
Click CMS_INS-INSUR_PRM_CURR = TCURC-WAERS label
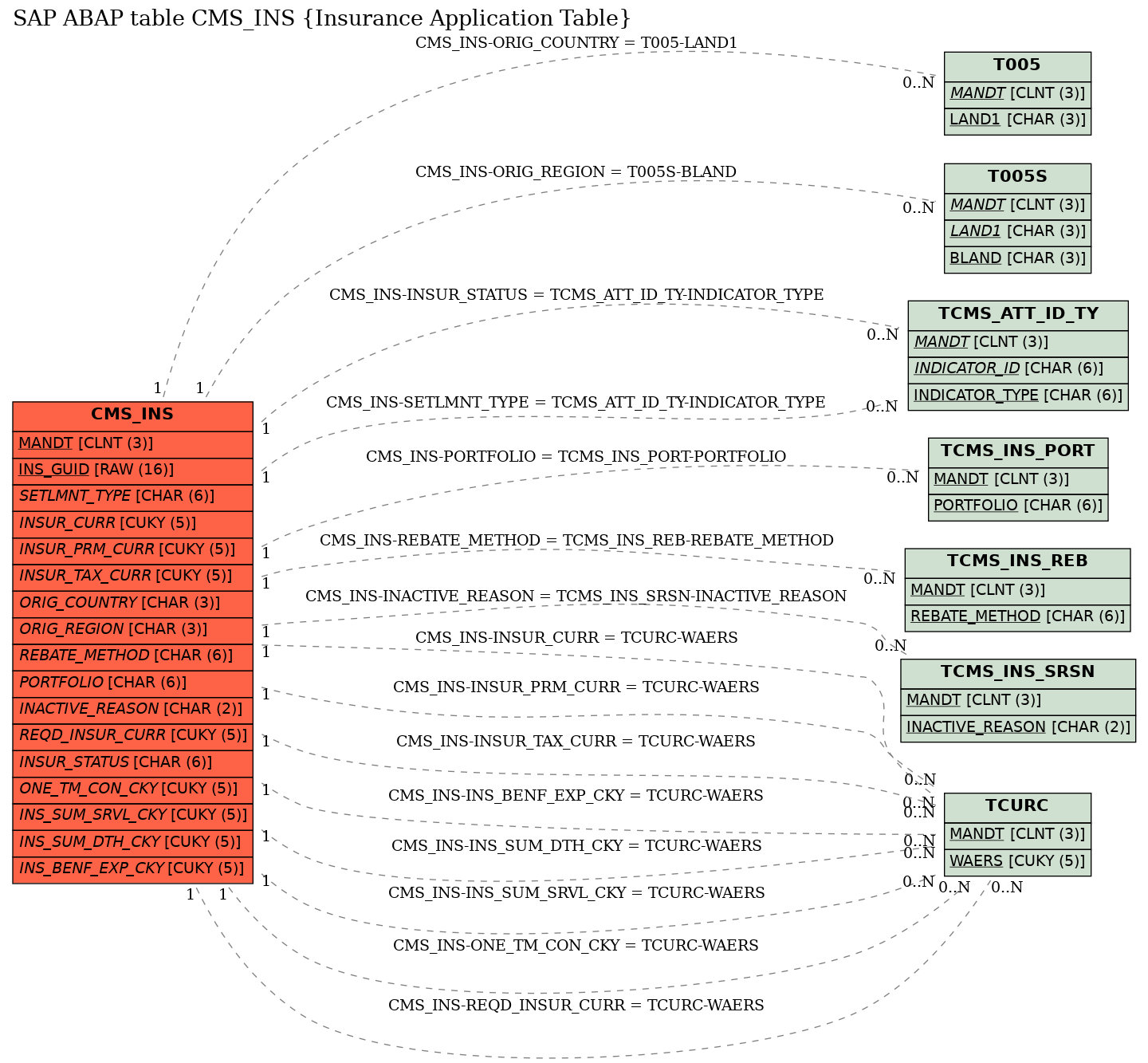pos(576,687)
